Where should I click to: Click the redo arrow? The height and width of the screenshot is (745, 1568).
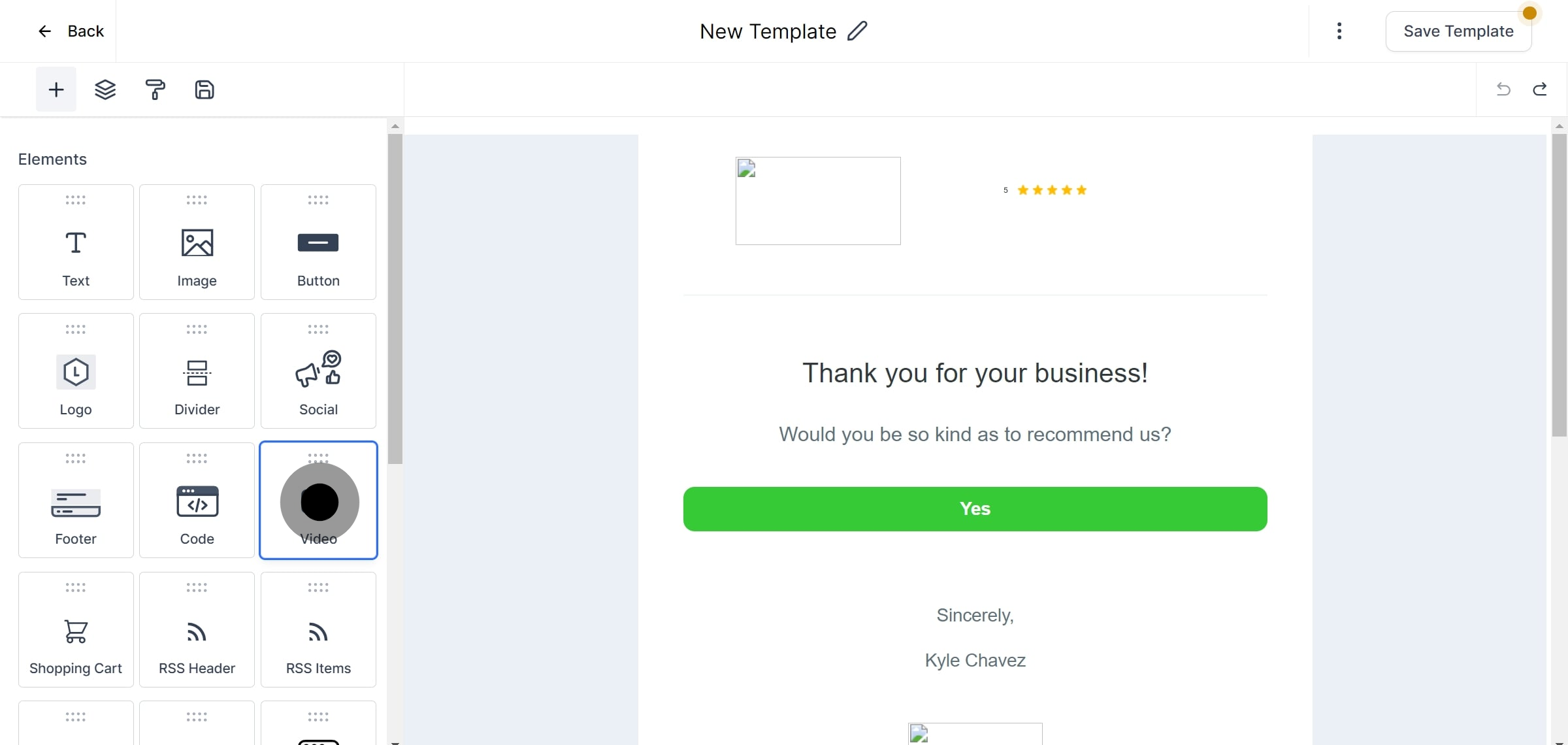[1540, 89]
